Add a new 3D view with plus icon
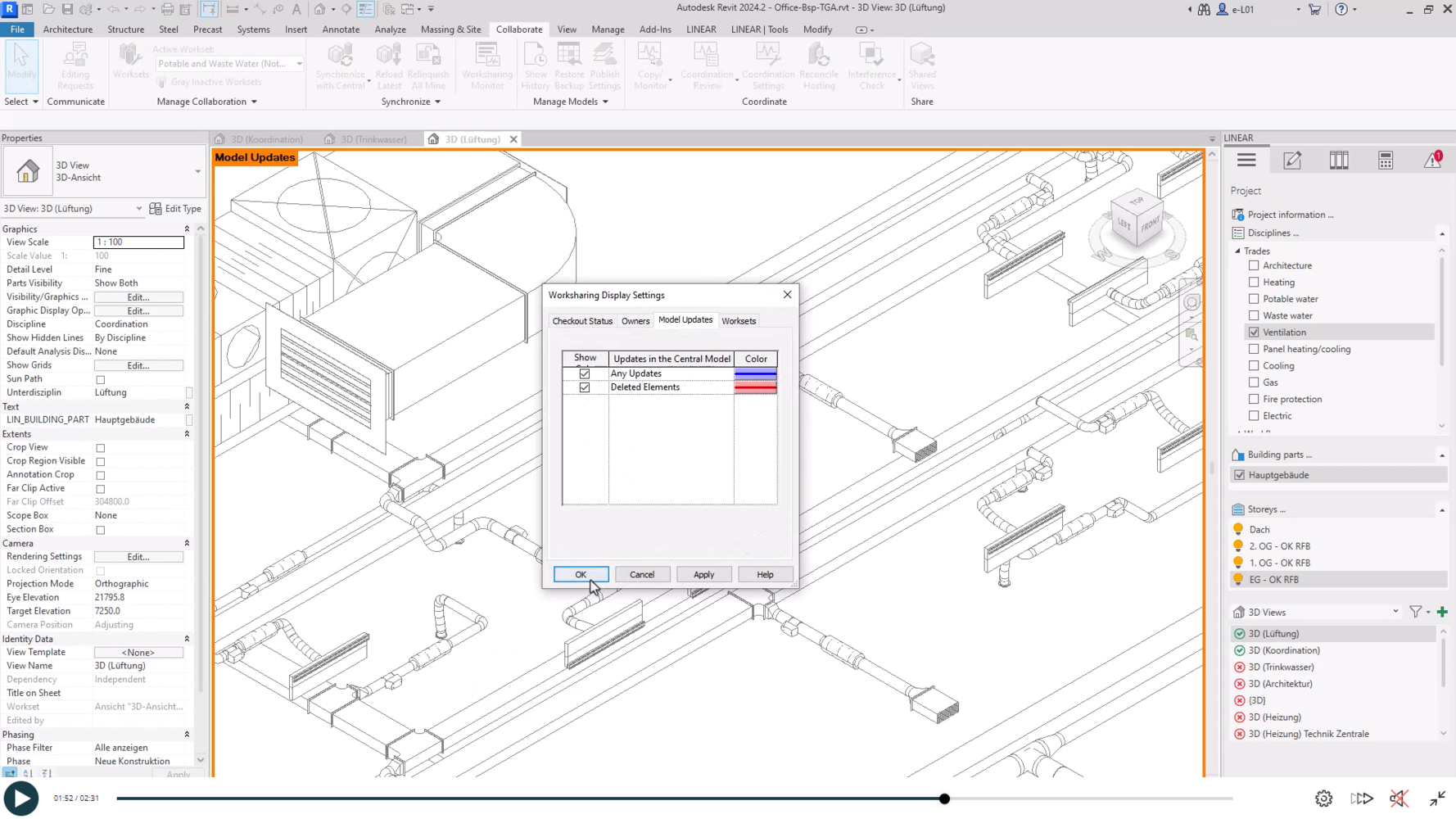This screenshot has width=1456, height=819. 1442,612
